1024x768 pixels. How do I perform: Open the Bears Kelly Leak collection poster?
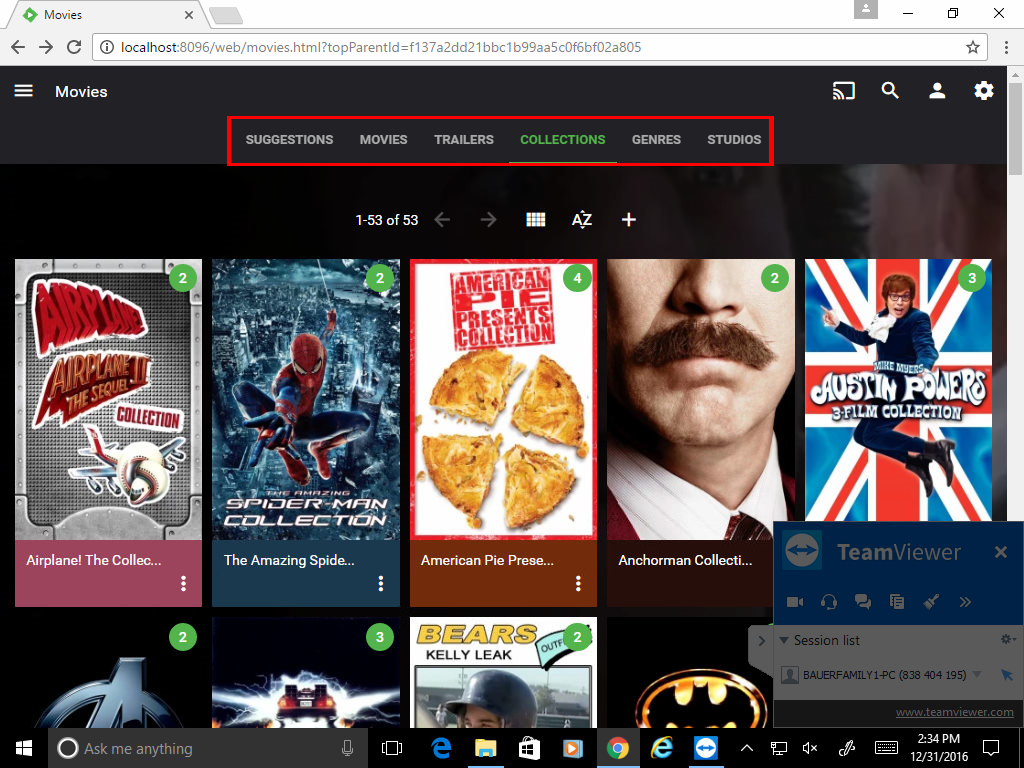503,673
